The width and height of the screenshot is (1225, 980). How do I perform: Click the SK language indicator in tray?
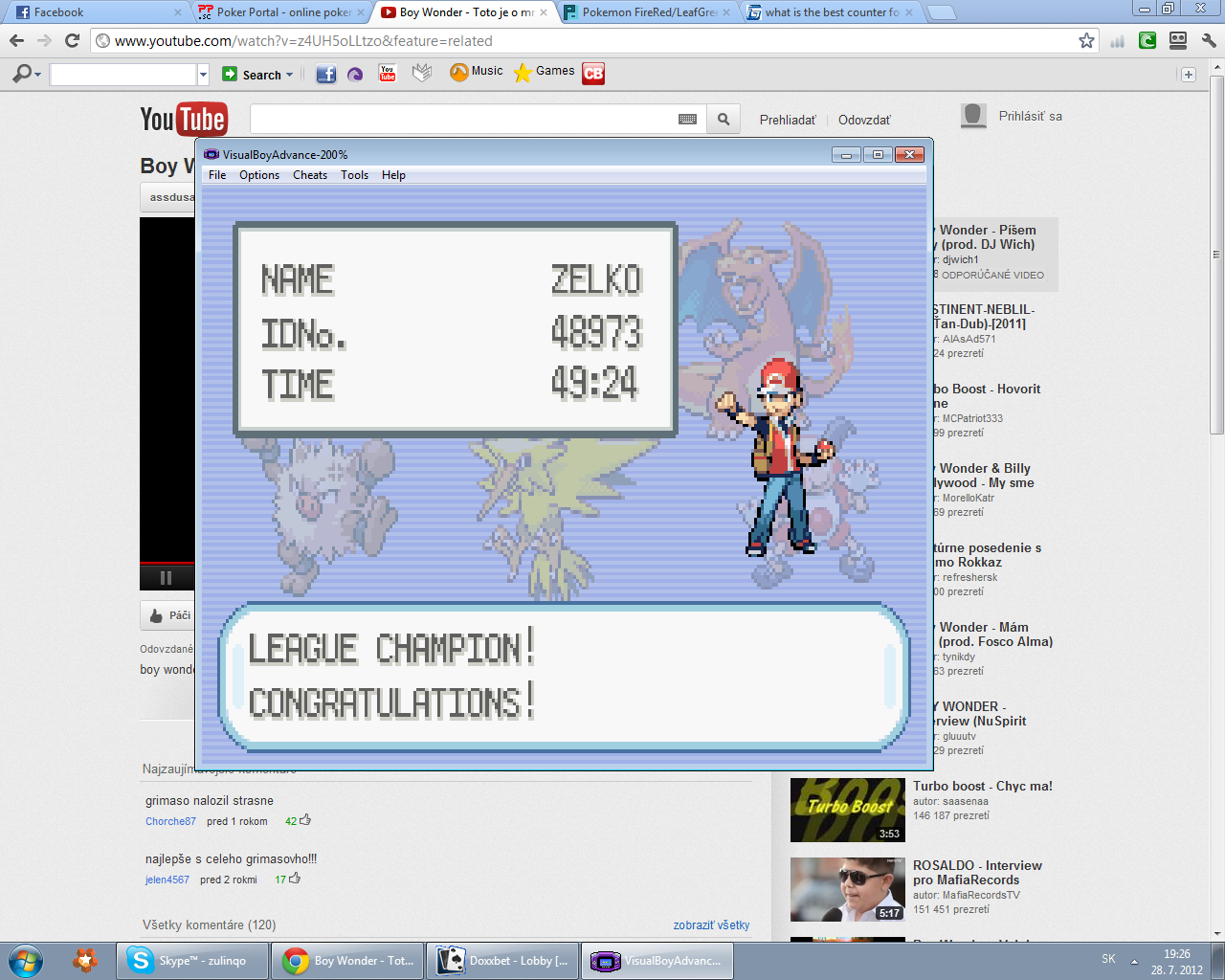click(x=1108, y=959)
